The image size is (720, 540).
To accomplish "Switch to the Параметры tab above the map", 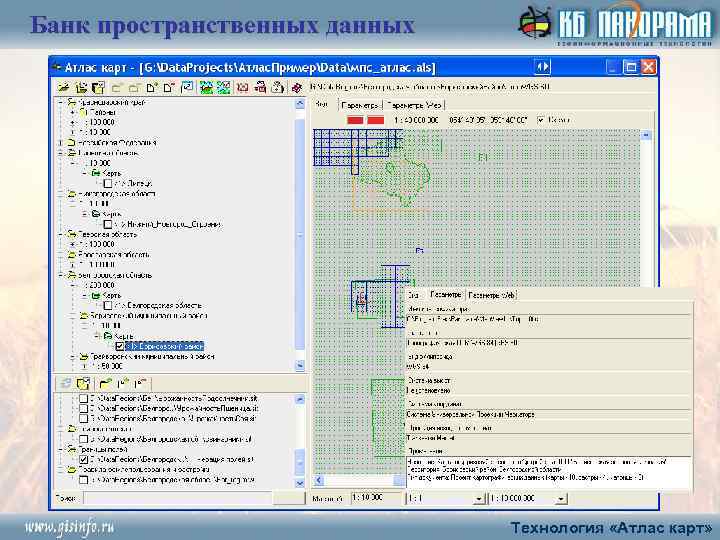I will click(360, 105).
